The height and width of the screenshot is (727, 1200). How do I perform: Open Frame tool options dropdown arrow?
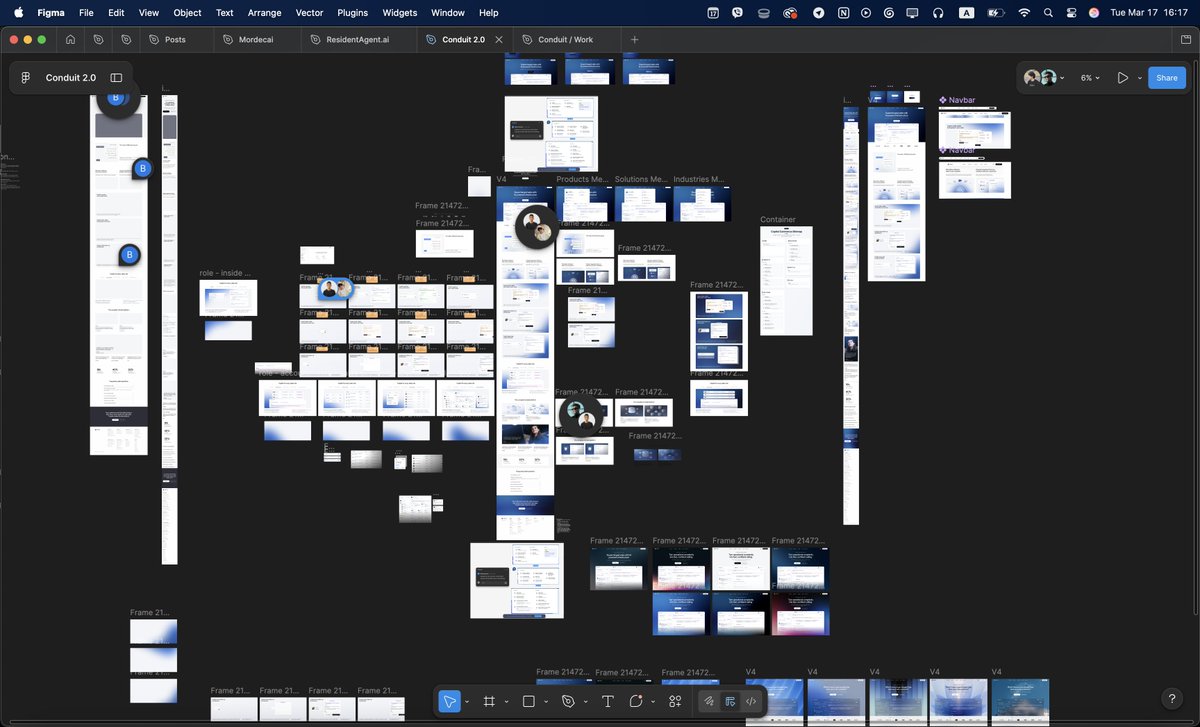click(506, 702)
